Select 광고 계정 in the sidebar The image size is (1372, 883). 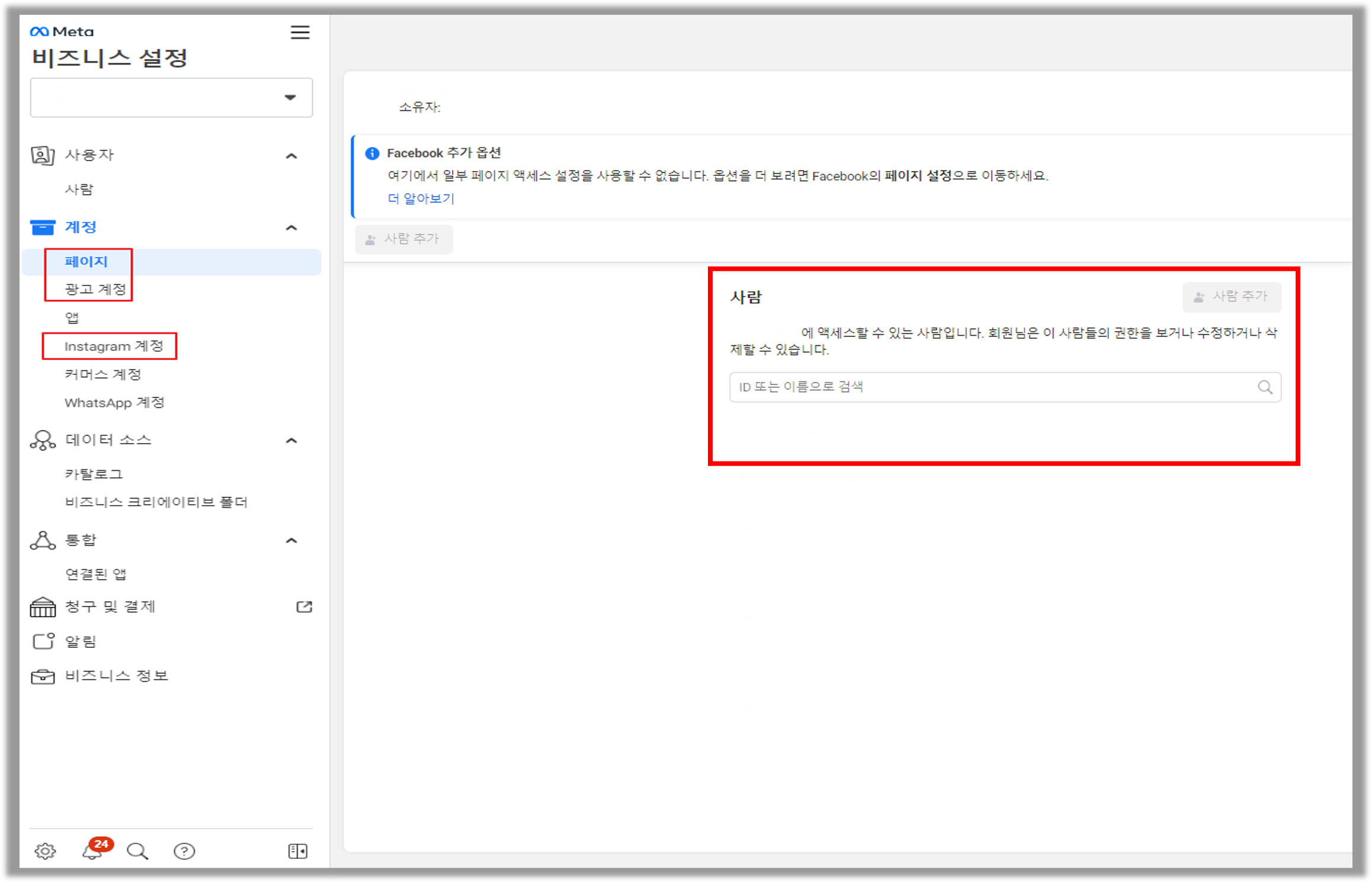pyautogui.click(x=95, y=289)
